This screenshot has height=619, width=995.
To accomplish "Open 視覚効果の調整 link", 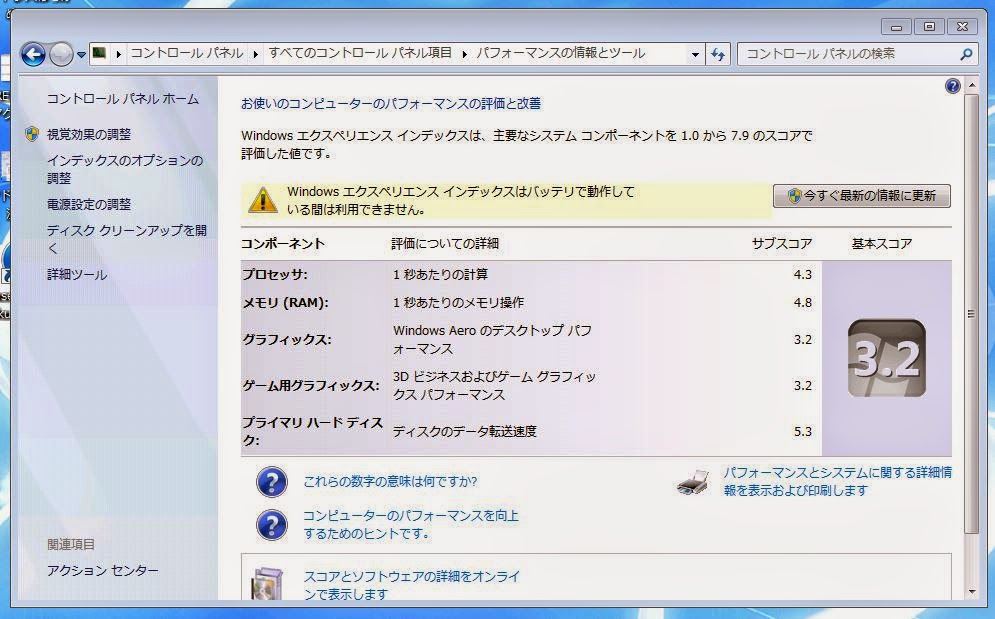I will tap(89, 134).
